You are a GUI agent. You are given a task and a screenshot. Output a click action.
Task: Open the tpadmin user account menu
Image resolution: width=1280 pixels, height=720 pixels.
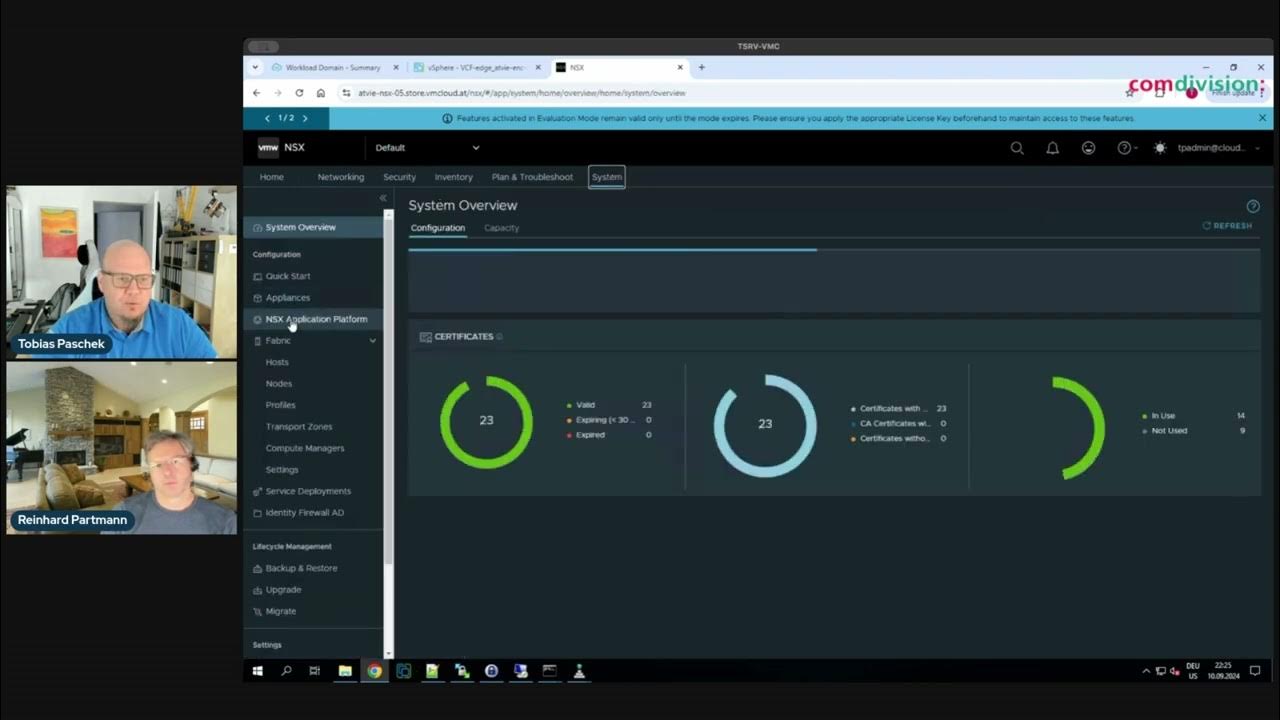pos(1219,148)
